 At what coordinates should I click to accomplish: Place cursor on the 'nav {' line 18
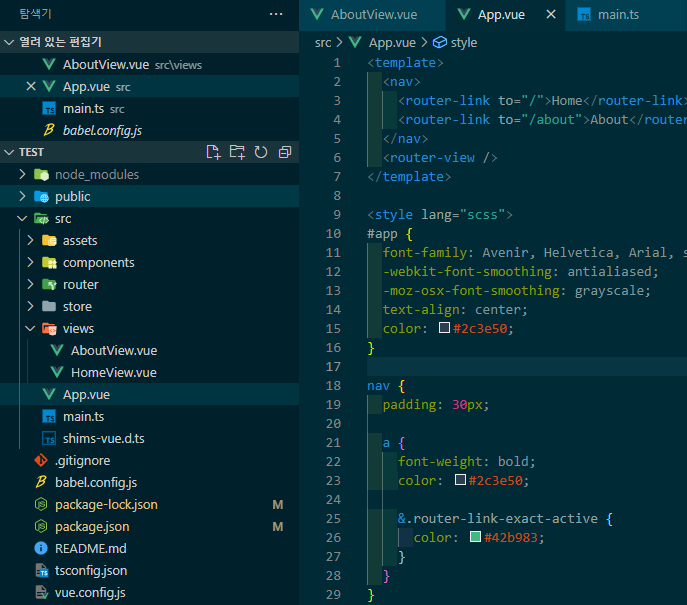coord(386,386)
